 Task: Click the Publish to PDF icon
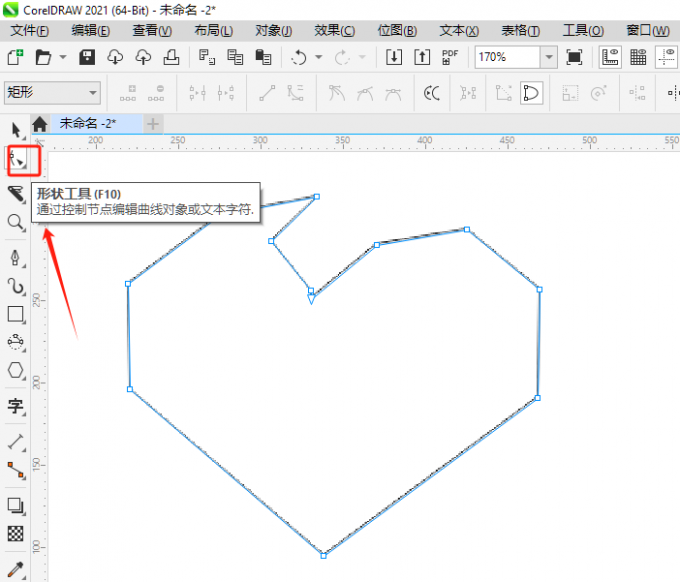[450, 57]
